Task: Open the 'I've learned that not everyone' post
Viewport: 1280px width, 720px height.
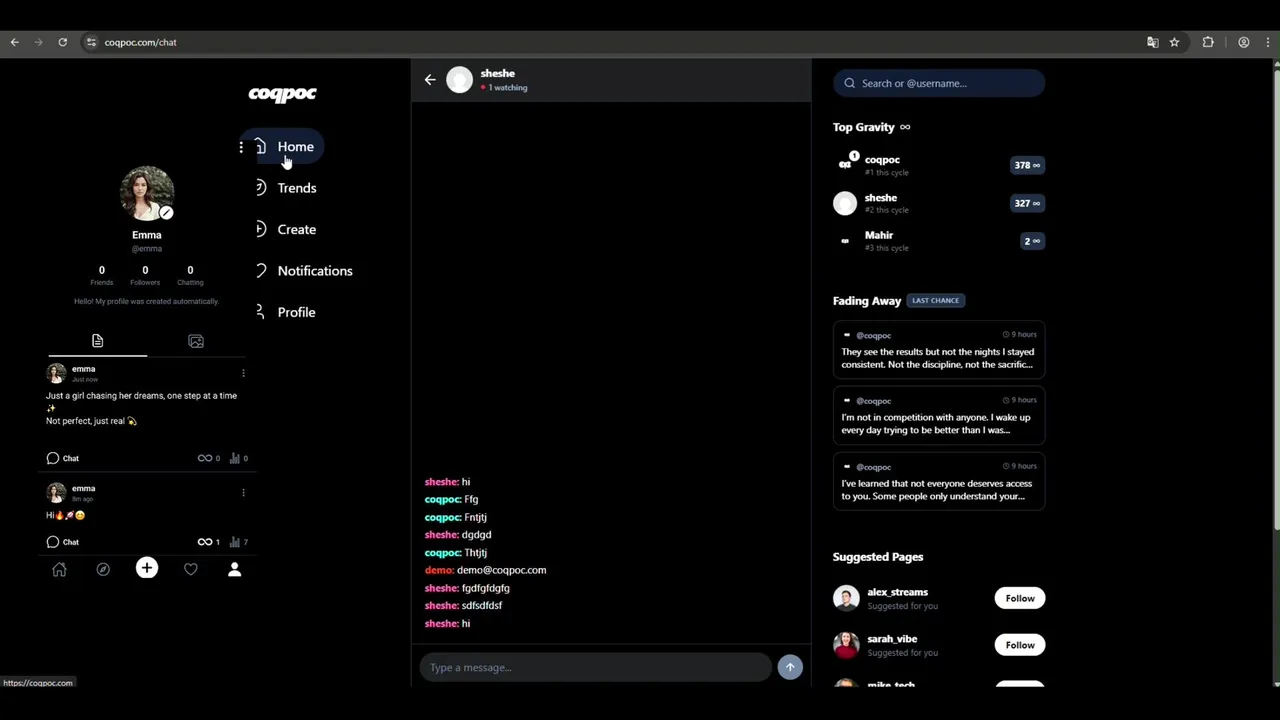Action: pos(939,483)
